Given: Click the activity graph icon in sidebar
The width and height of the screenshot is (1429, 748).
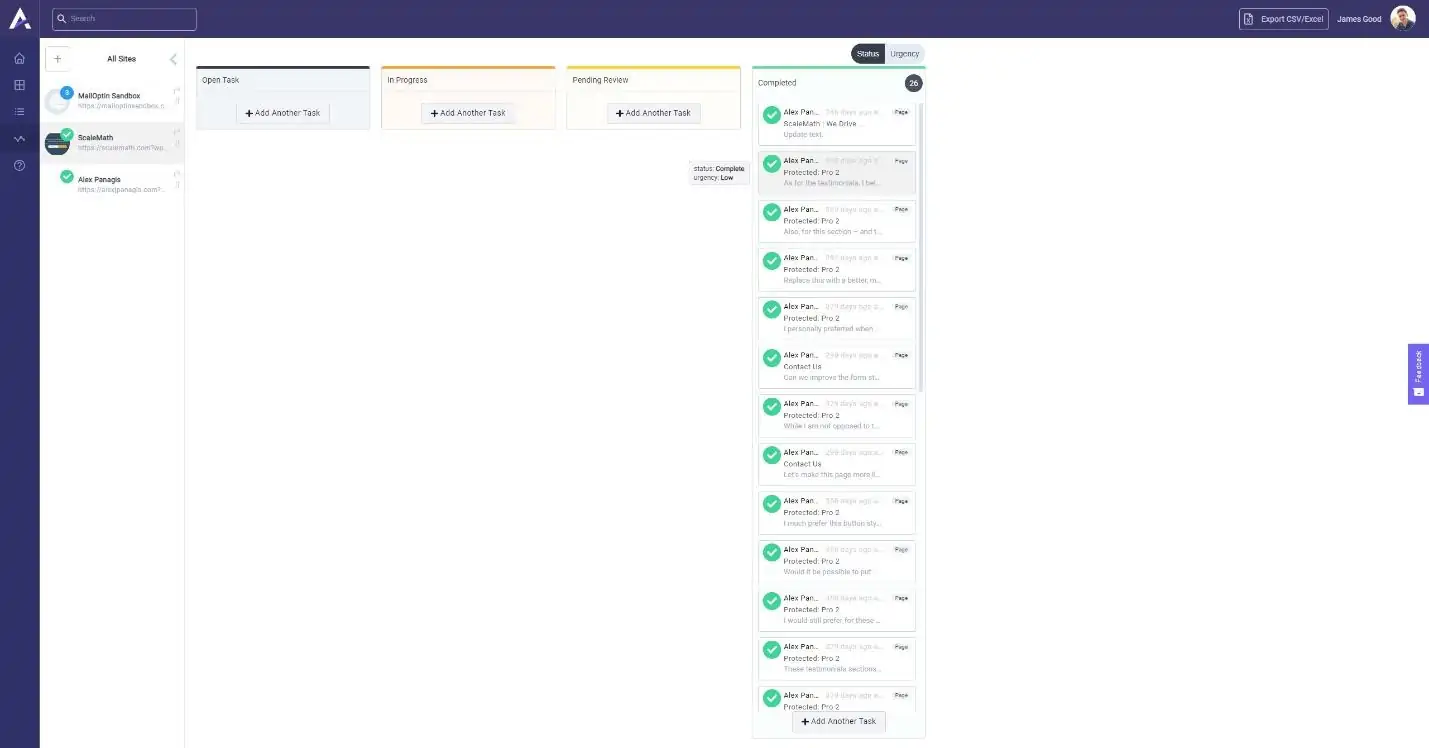Looking at the screenshot, I should [18, 138].
